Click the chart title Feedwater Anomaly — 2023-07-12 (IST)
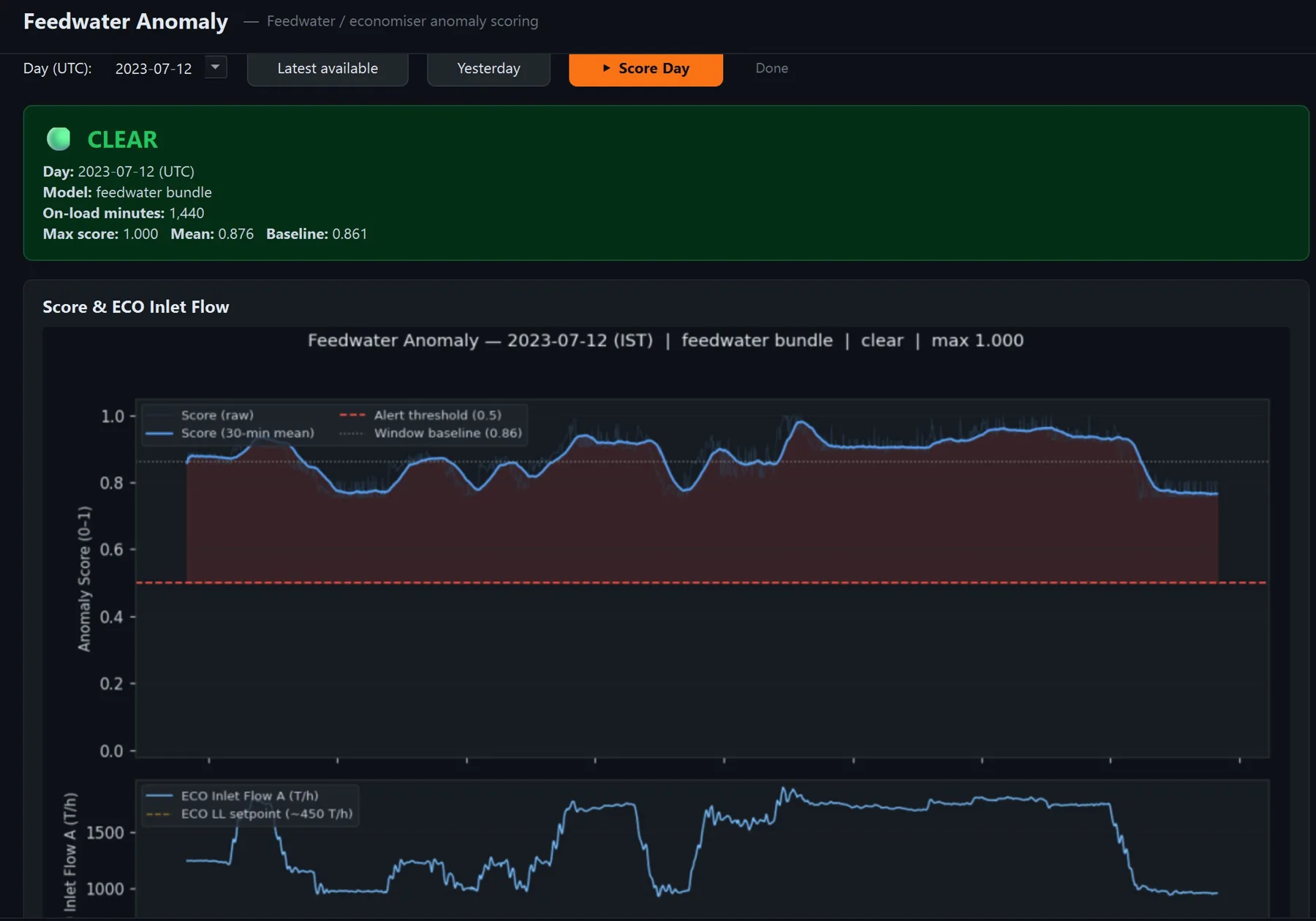Screen dimensions: 1316x921 pos(480,341)
